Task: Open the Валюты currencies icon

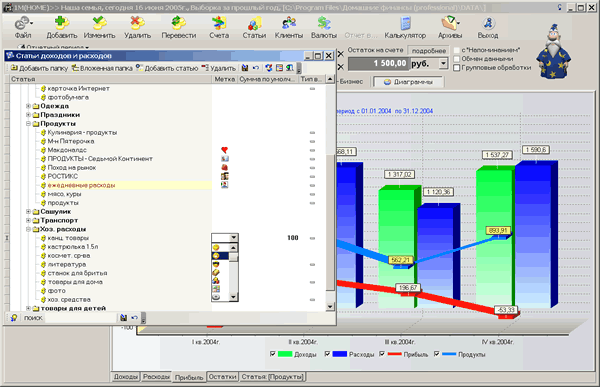Action: 324,23
